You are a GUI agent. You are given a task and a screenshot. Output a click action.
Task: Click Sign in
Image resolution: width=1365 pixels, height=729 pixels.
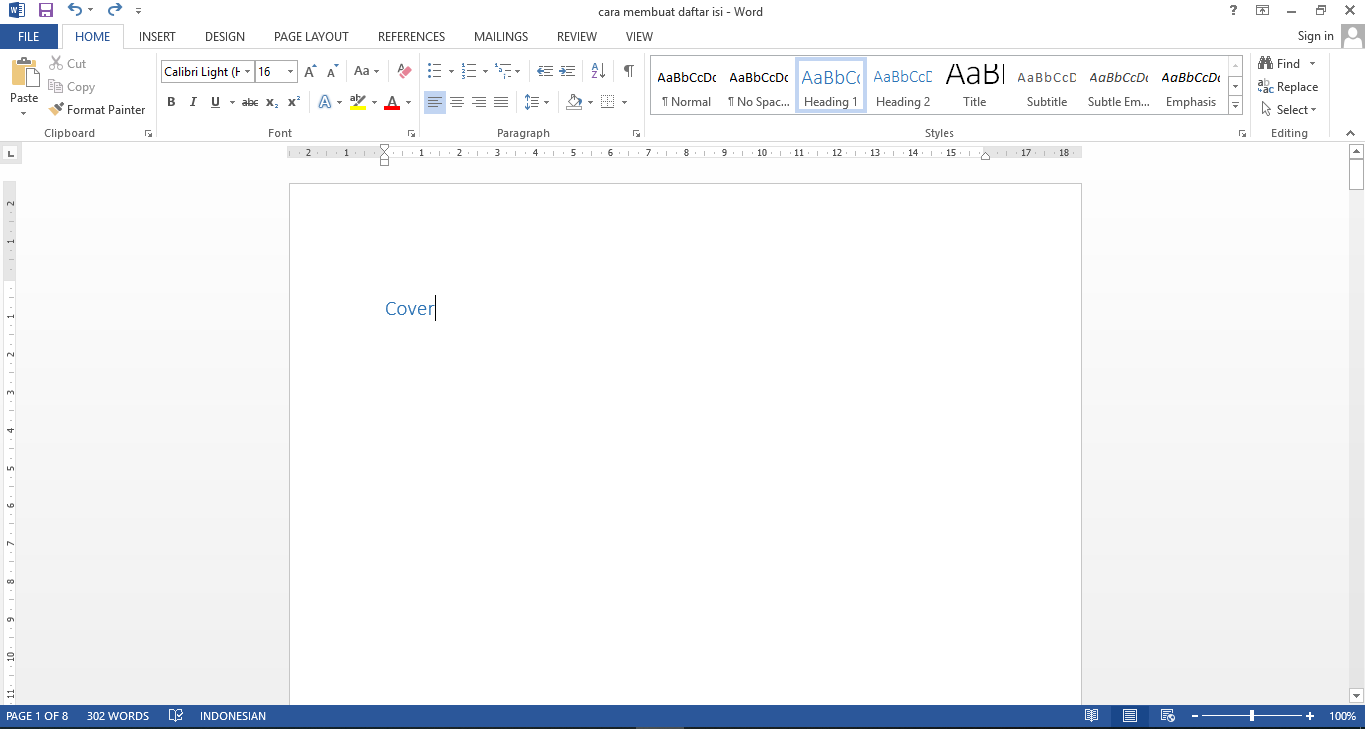coord(1316,36)
